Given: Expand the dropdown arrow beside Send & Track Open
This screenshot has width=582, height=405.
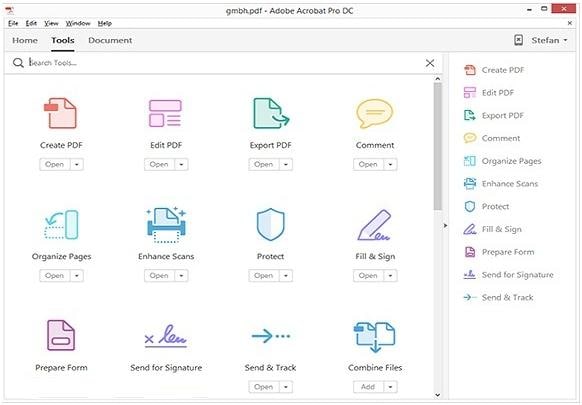Looking at the screenshot, I should pyautogui.click(x=286, y=387).
